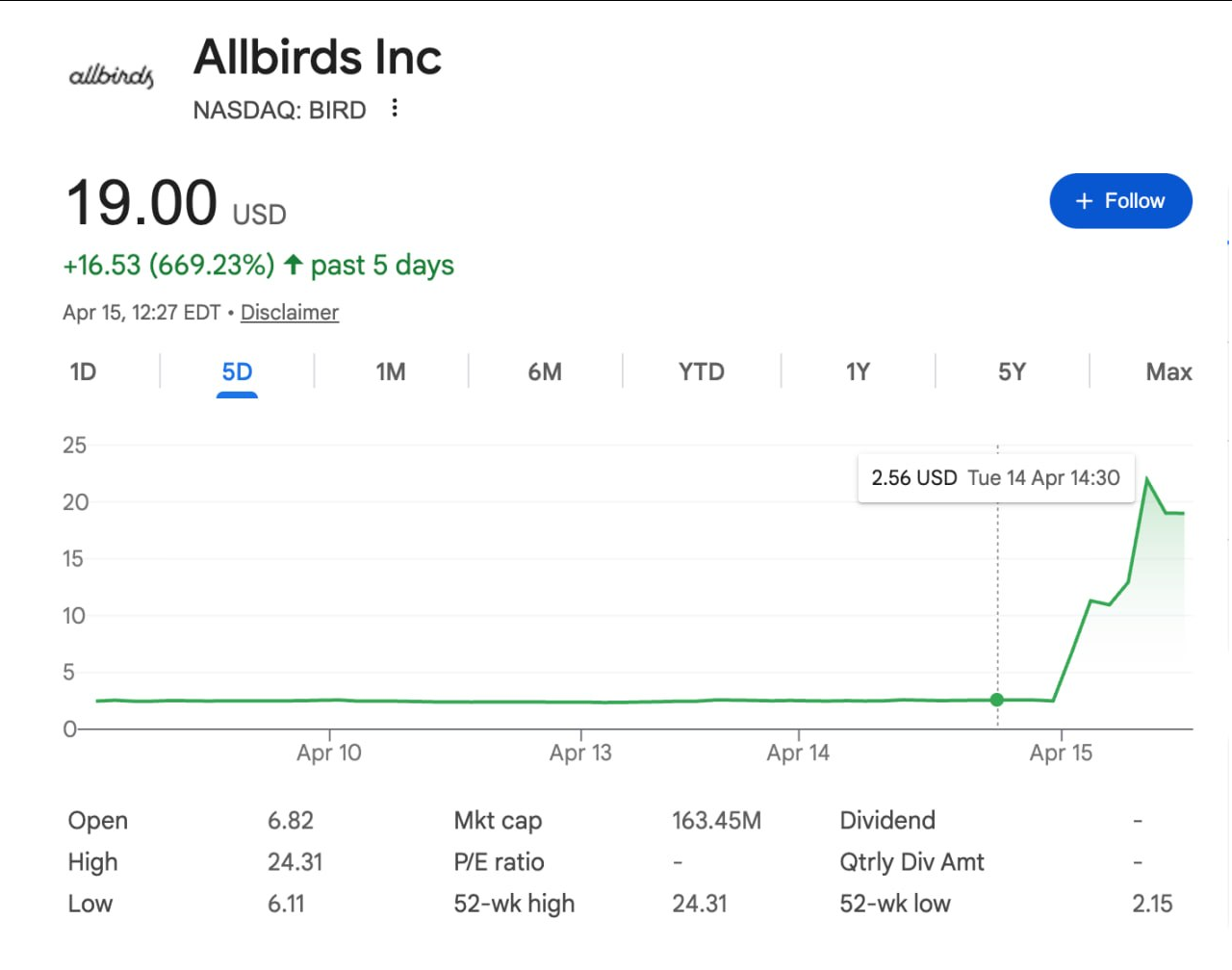Click the NASDAQ: BIRD ticker text
Screen dimensions: 1232x970
pyautogui.click(x=279, y=111)
